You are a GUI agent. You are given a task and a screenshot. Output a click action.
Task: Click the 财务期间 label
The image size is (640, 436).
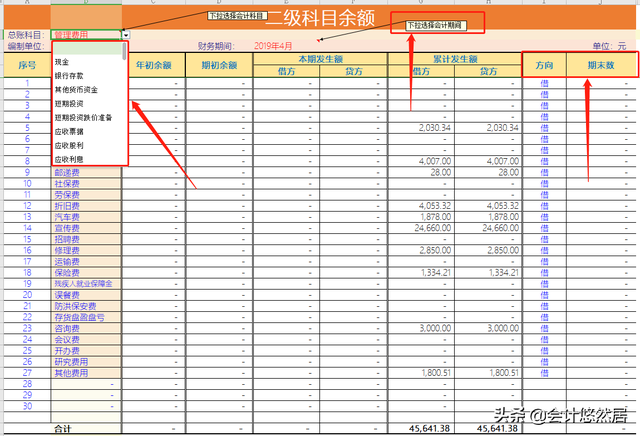pos(216,46)
